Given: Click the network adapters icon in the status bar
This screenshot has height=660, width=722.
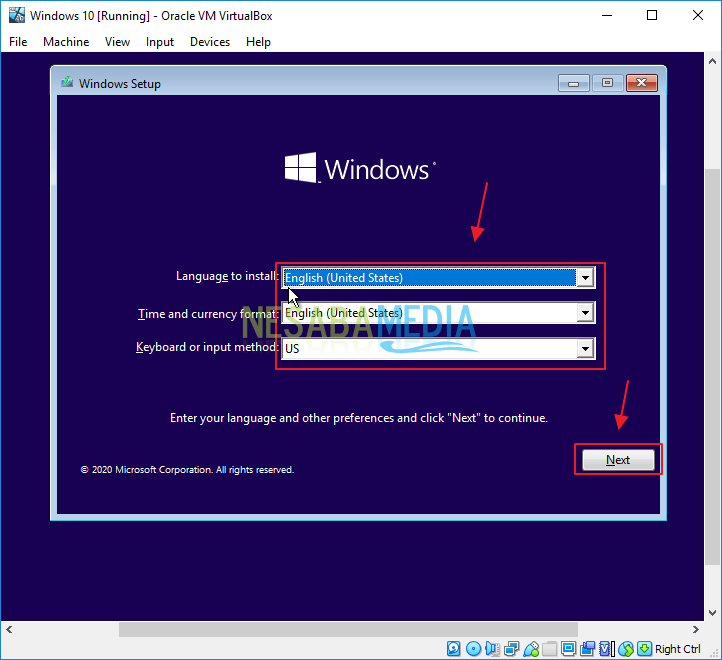Looking at the screenshot, I should coord(512,649).
